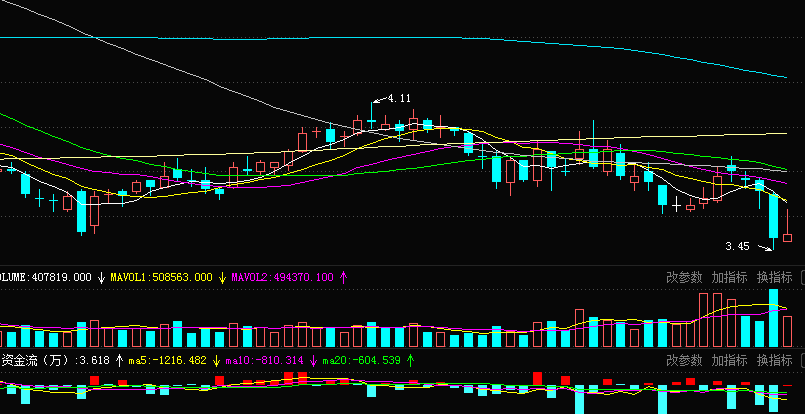Viewport: 805px width, 414px height.
Task: Select the ma10:-810.314 value
Action: click(x=264, y=361)
